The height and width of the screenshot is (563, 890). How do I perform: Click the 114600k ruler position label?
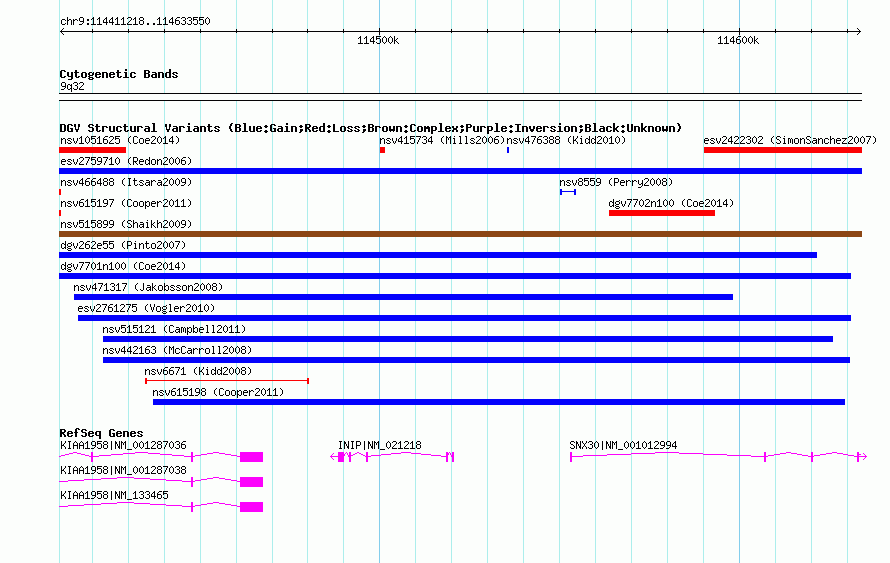coord(738,40)
